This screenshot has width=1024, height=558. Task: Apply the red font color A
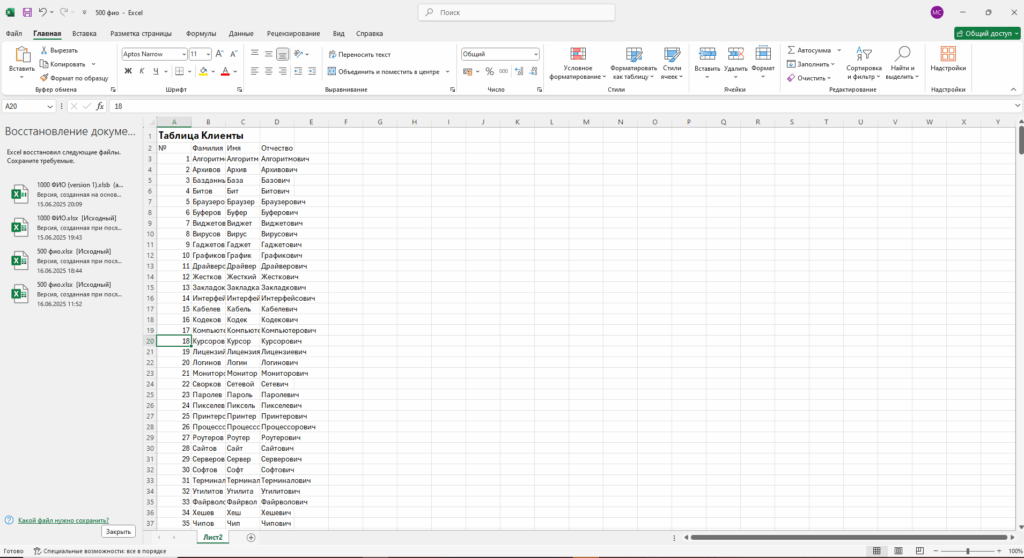click(x=225, y=71)
